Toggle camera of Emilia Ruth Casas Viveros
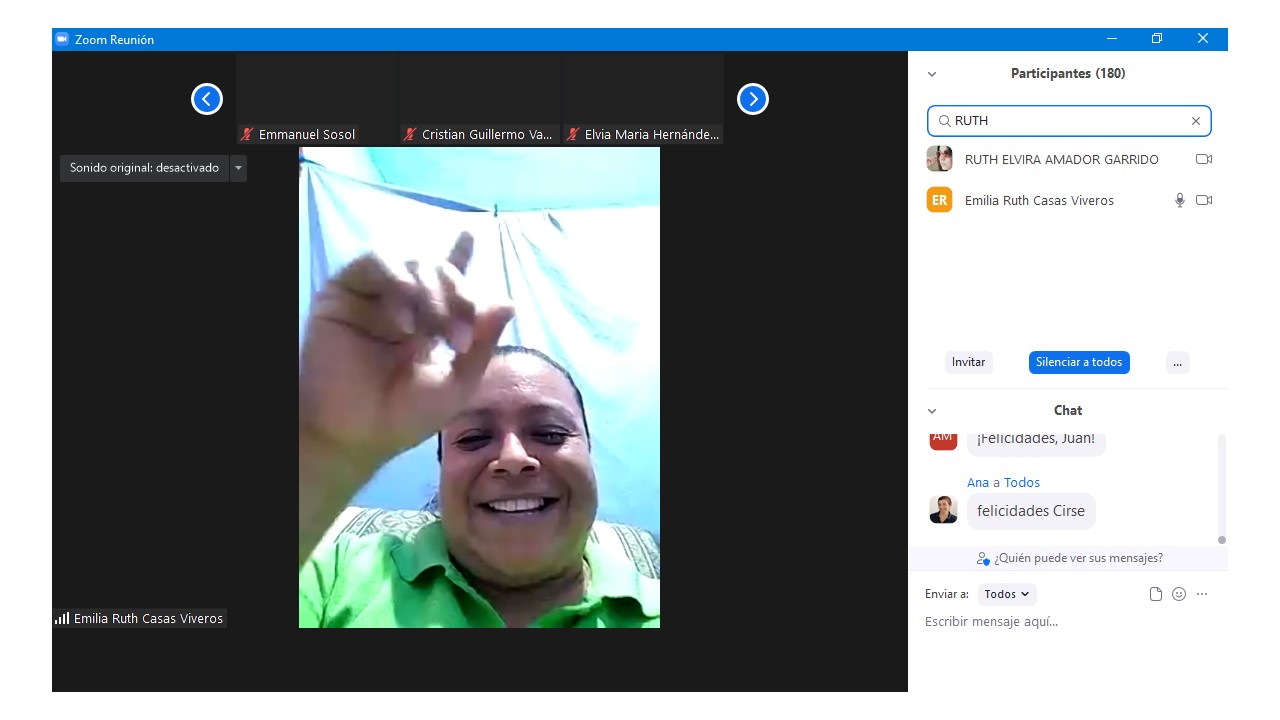The width and height of the screenshot is (1280, 720). click(x=1204, y=200)
